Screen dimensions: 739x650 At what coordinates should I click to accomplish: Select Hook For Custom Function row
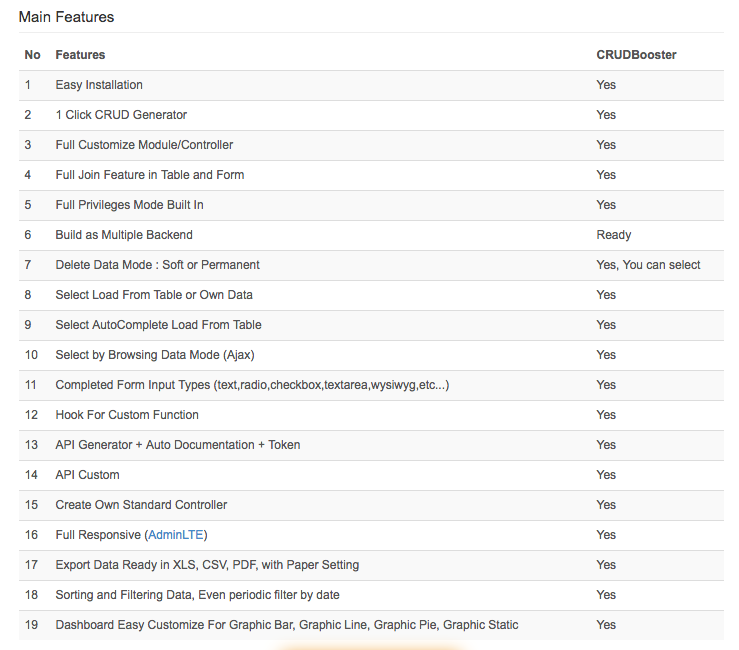371,415
